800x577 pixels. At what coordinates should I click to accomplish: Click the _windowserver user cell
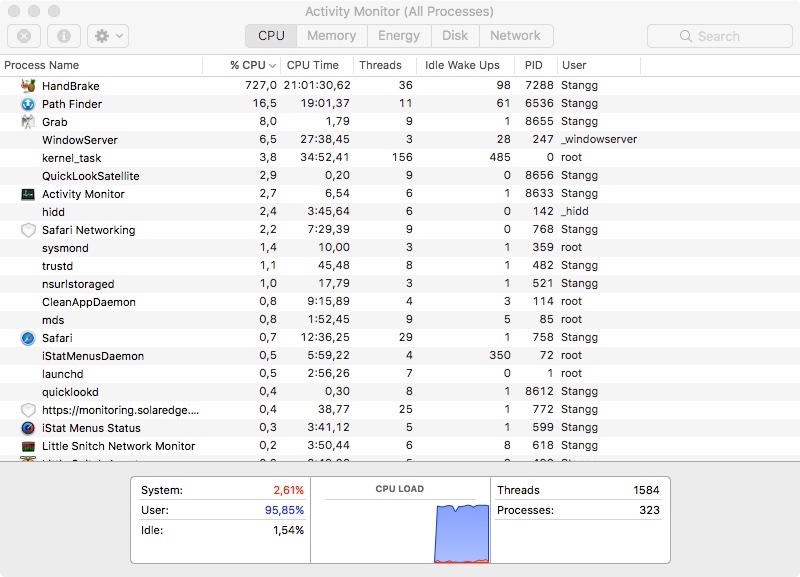(x=599, y=139)
